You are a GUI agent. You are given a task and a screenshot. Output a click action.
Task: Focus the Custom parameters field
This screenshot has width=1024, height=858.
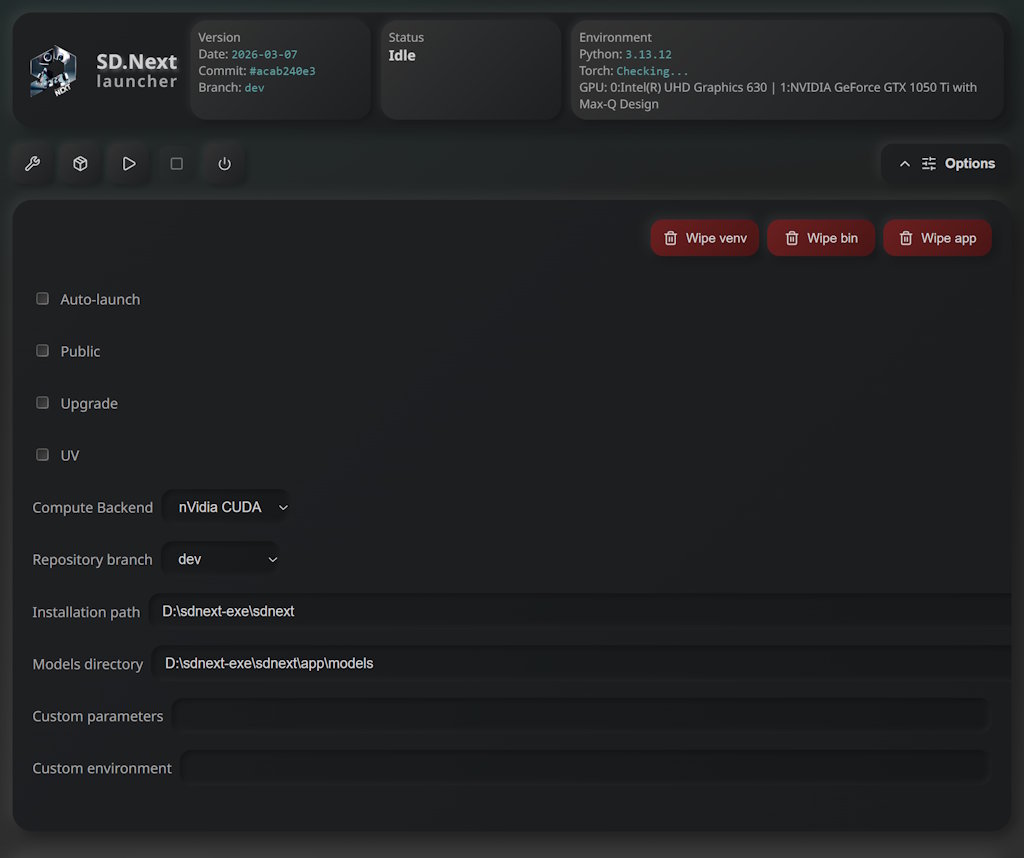click(581, 716)
